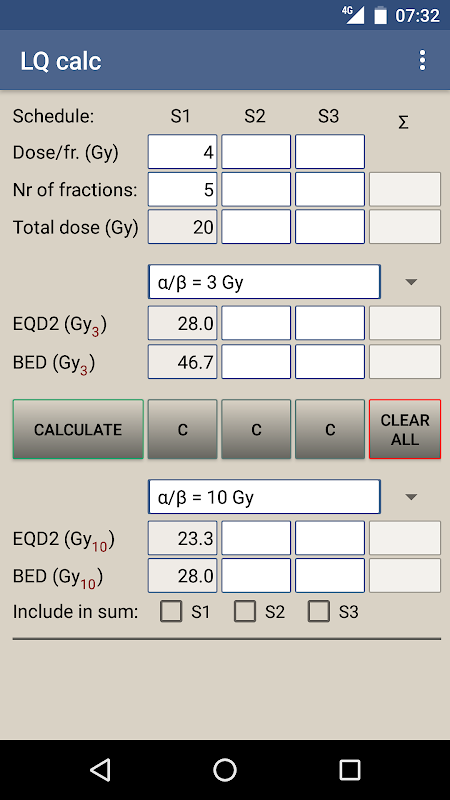450x800 pixels.
Task: Tap the recent apps square icon
Action: point(350,769)
